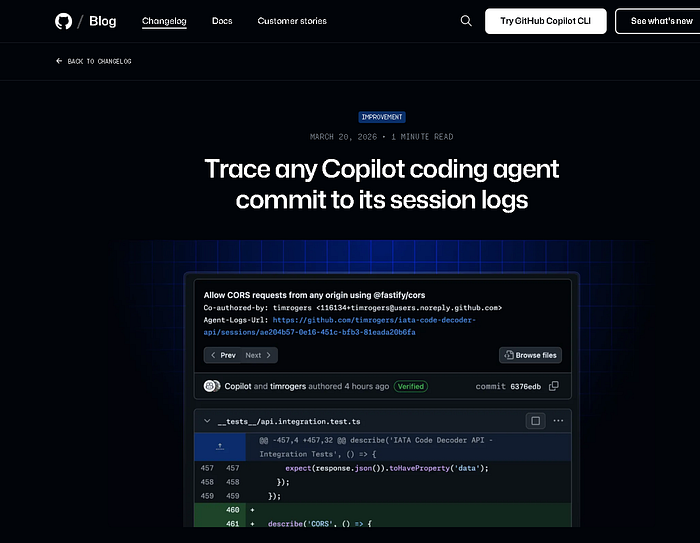The height and width of the screenshot is (543, 700).
Task: Click Copilot avatar in commit author row
Action: (210, 386)
